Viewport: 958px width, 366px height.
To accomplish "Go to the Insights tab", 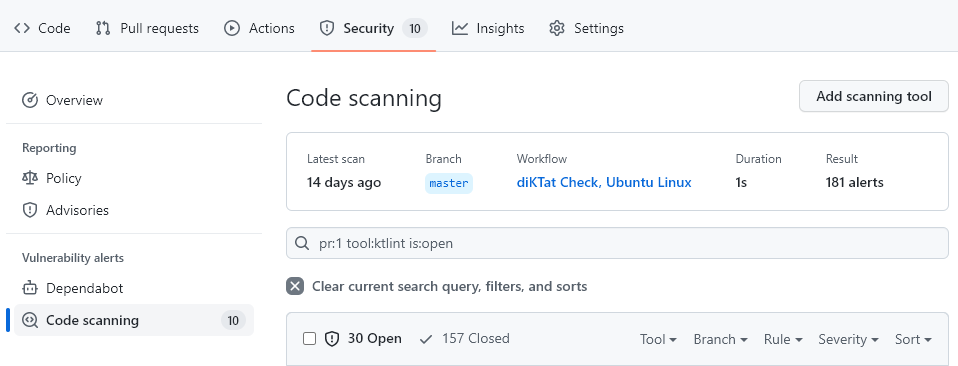I will point(488,28).
